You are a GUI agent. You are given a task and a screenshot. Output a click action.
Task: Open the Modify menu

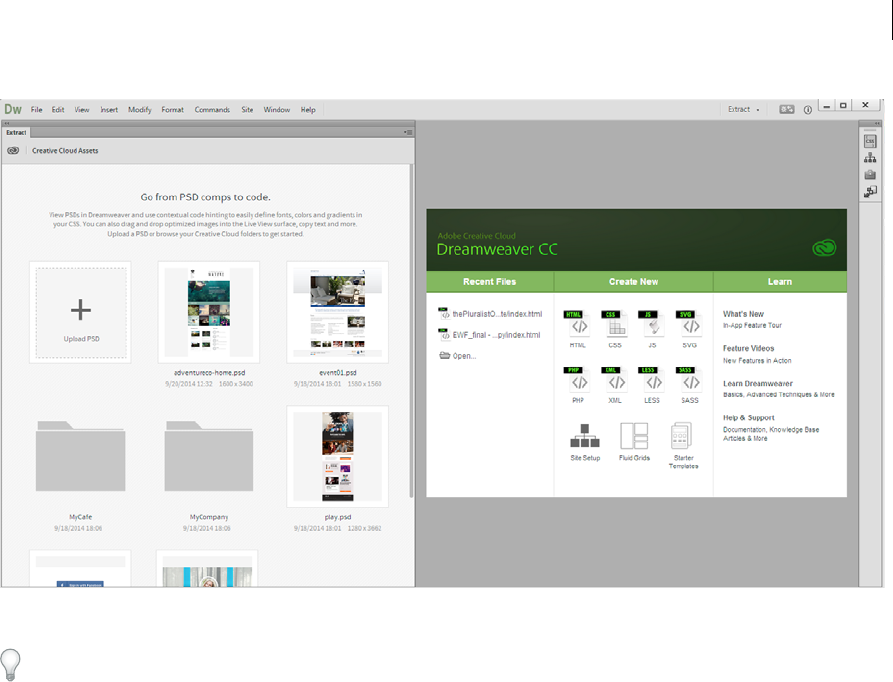(140, 109)
